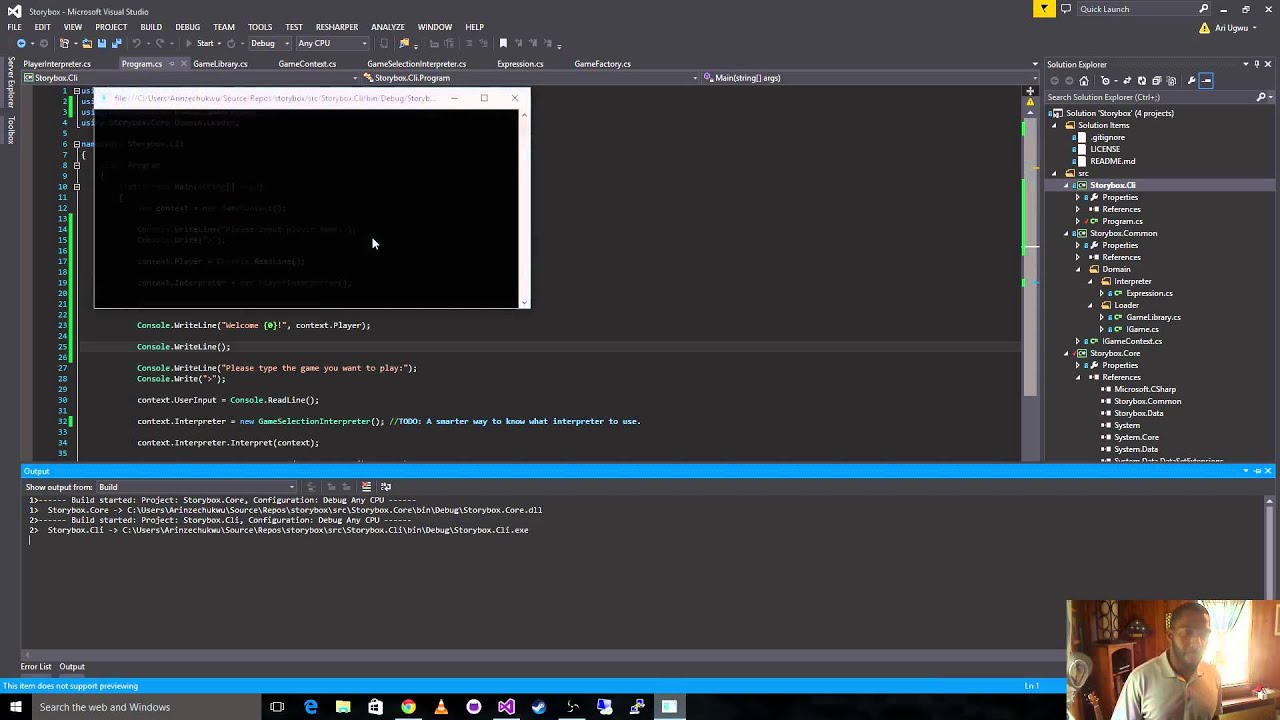Image resolution: width=1280 pixels, height=720 pixels.
Task: Collapse Storybox.Common project node
Action: click(1067, 233)
